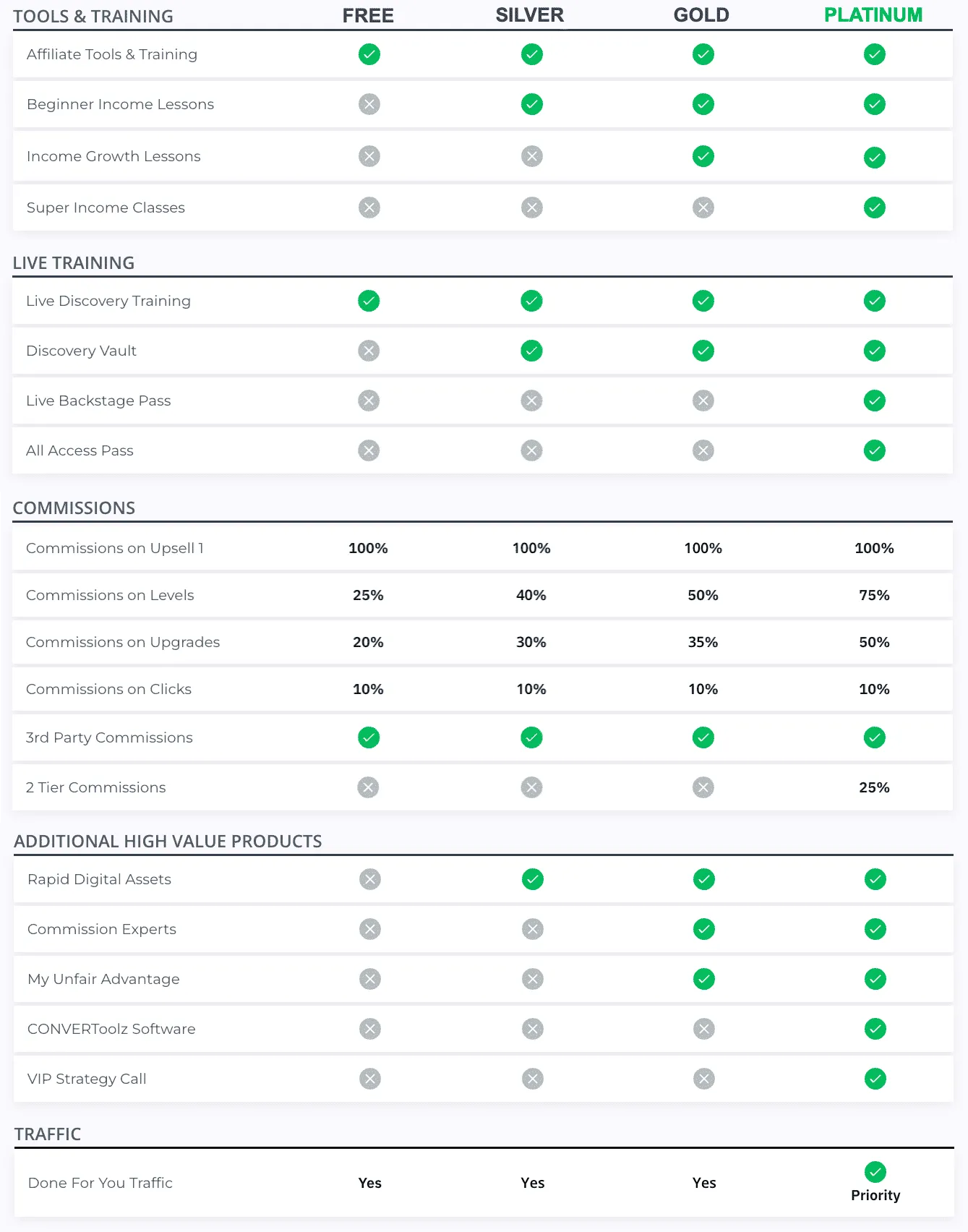
Task: Click the GOLD check for Commission Experts
Action: (704, 929)
